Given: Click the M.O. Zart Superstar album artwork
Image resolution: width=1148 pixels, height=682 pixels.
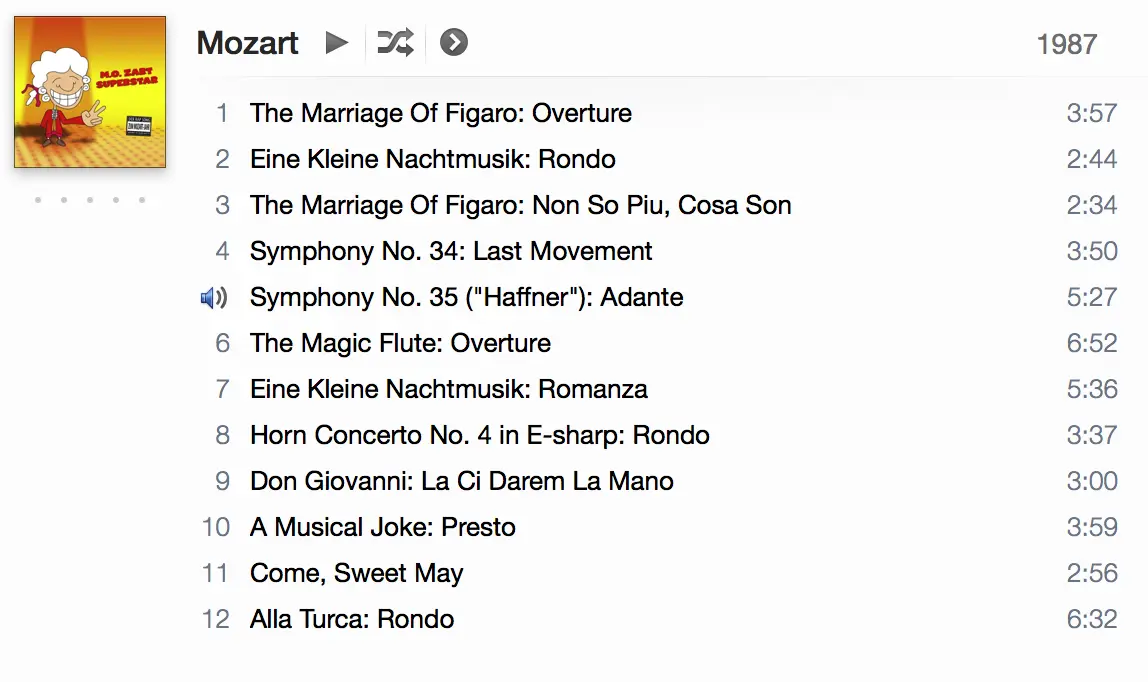Looking at the screenshot, I should tap(90, 92).
